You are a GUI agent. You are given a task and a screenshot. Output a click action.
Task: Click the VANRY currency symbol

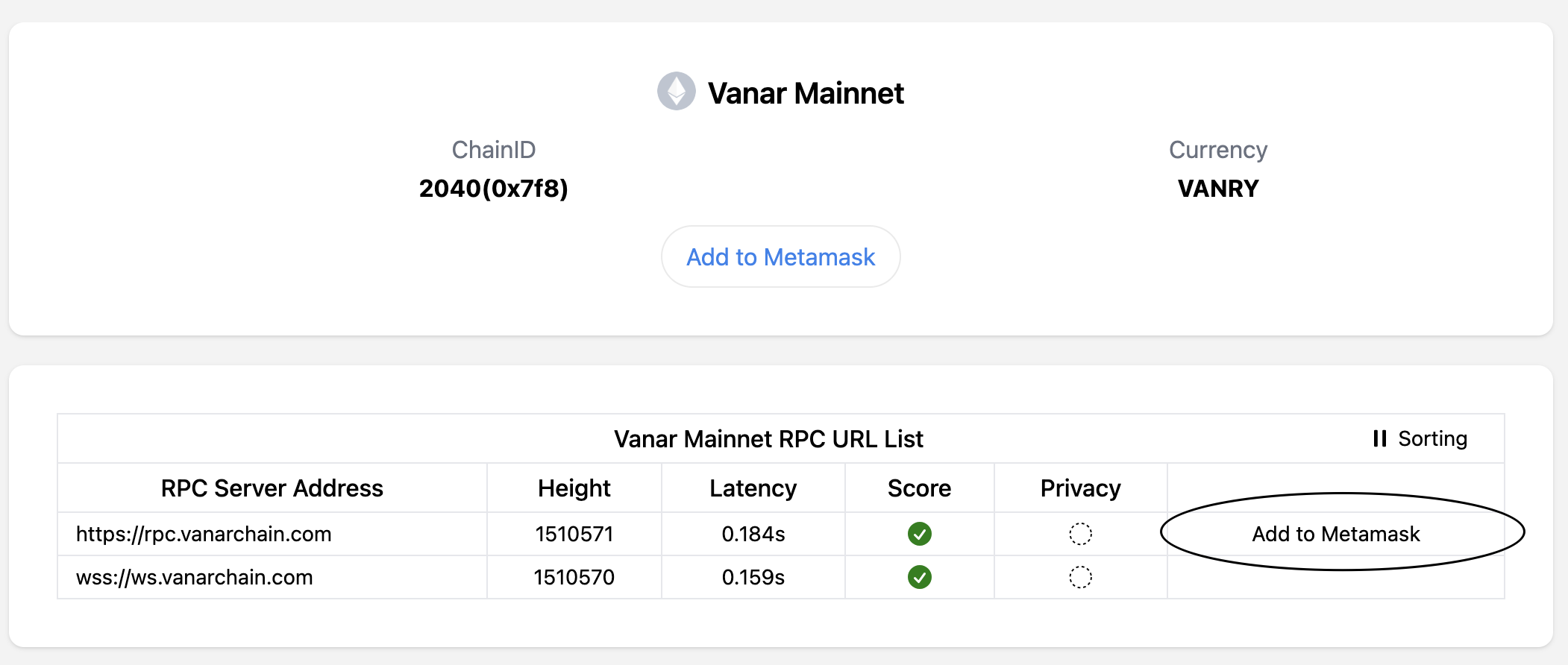pyautogui.click(x=1217, y=189)
